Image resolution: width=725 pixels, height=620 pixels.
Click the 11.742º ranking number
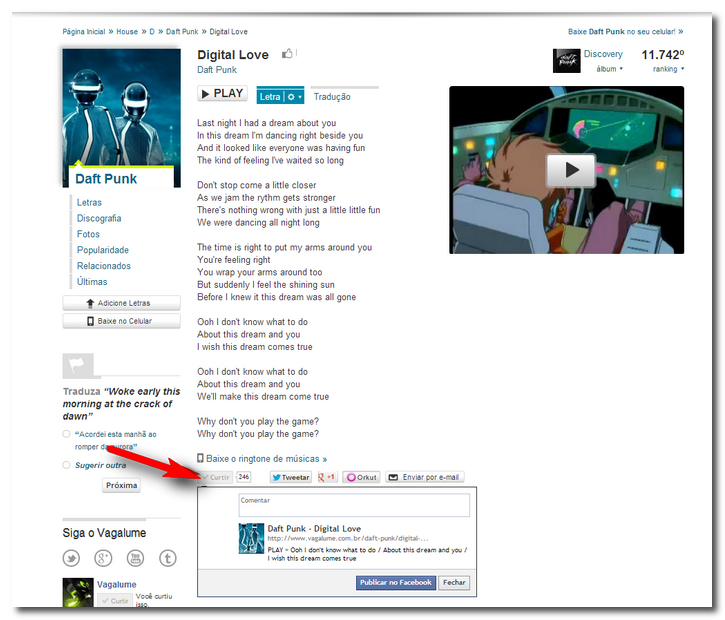(x=663, y=55)
